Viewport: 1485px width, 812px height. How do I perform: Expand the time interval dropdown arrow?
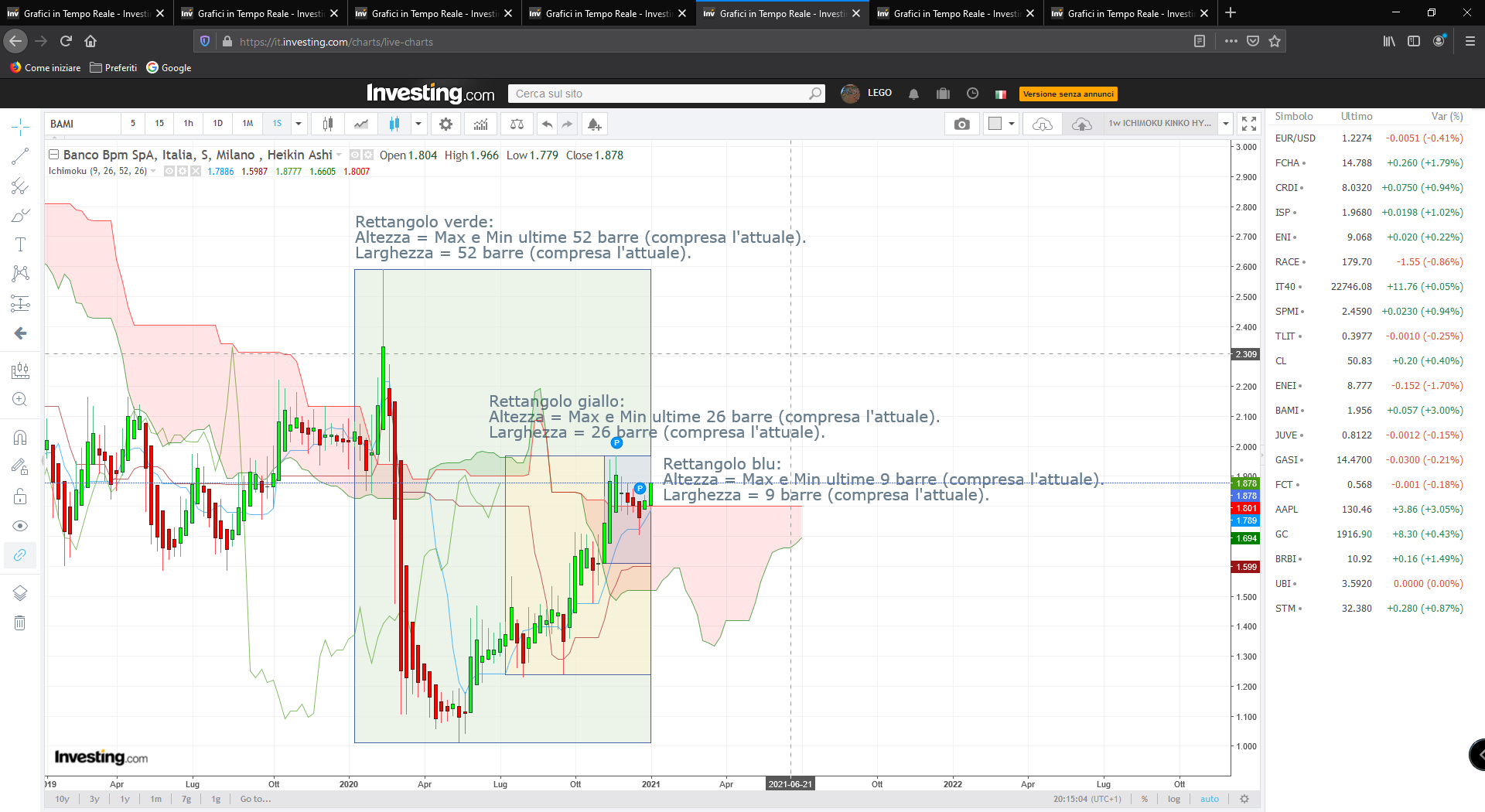tap(299, 124)
